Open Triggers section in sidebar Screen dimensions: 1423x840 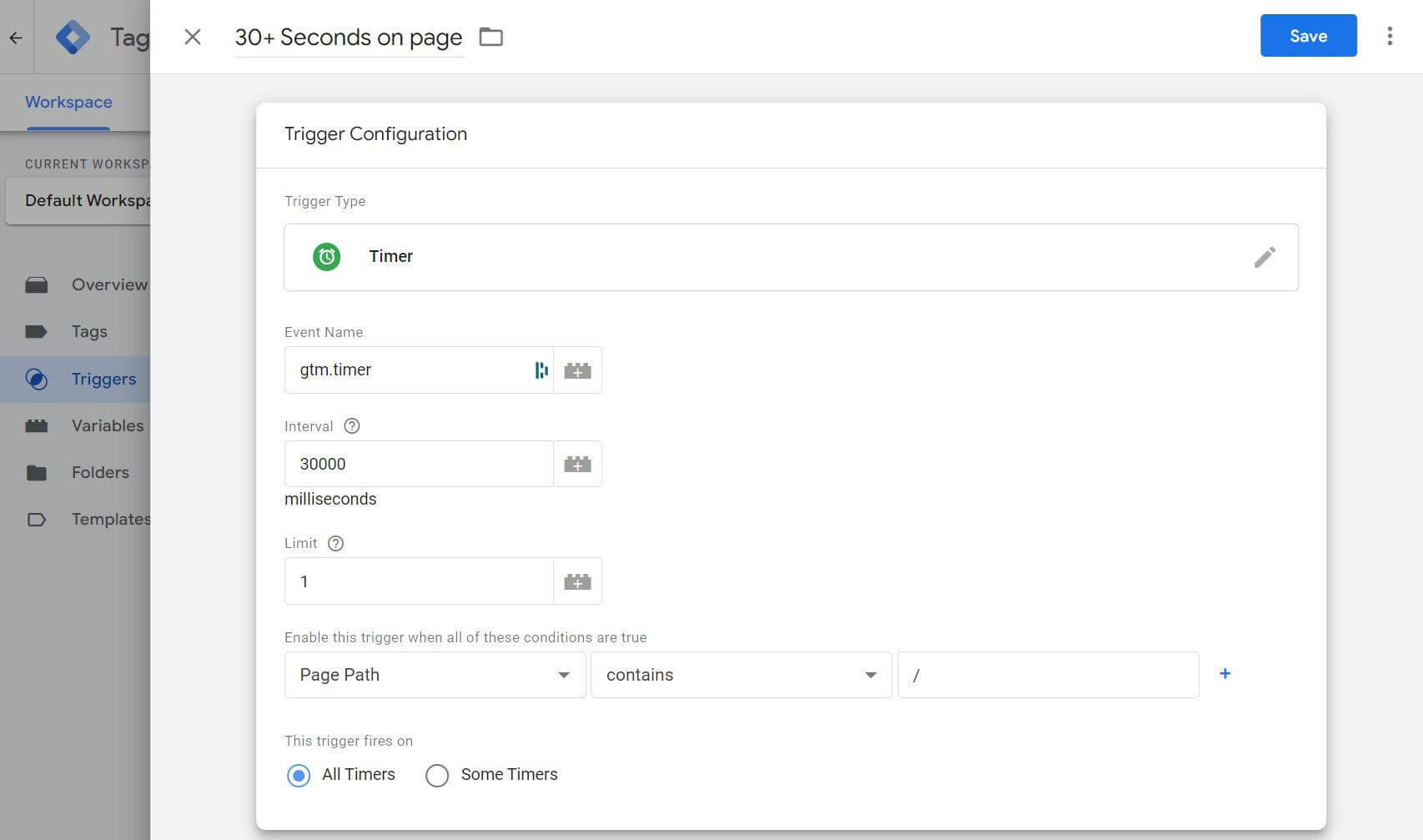click(x=103, y=379)
